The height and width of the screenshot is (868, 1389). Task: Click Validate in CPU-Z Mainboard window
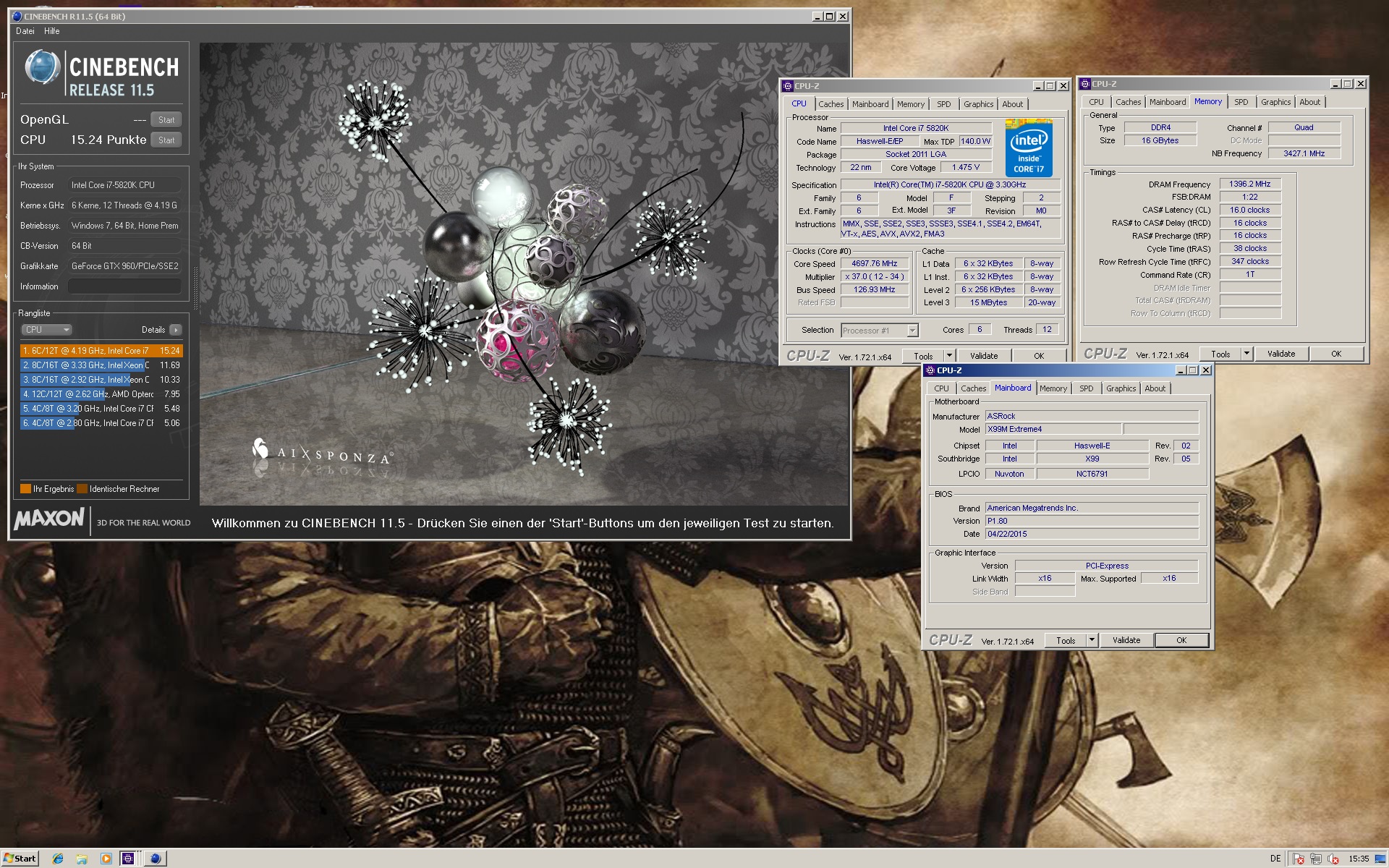coord(1126,640)
